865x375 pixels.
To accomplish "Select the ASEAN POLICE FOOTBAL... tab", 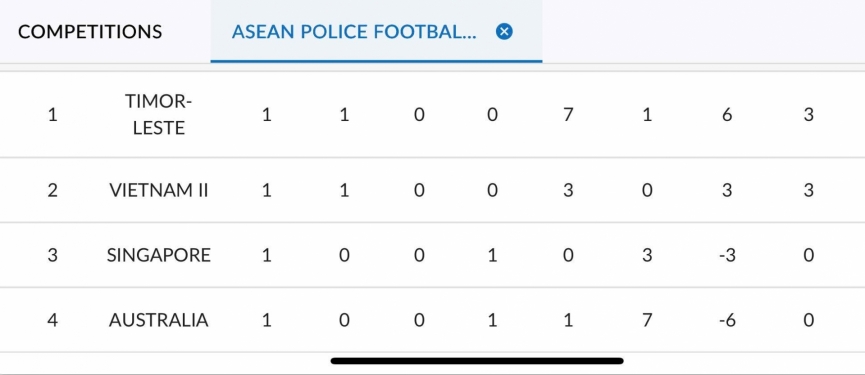I will click(354, 31).
